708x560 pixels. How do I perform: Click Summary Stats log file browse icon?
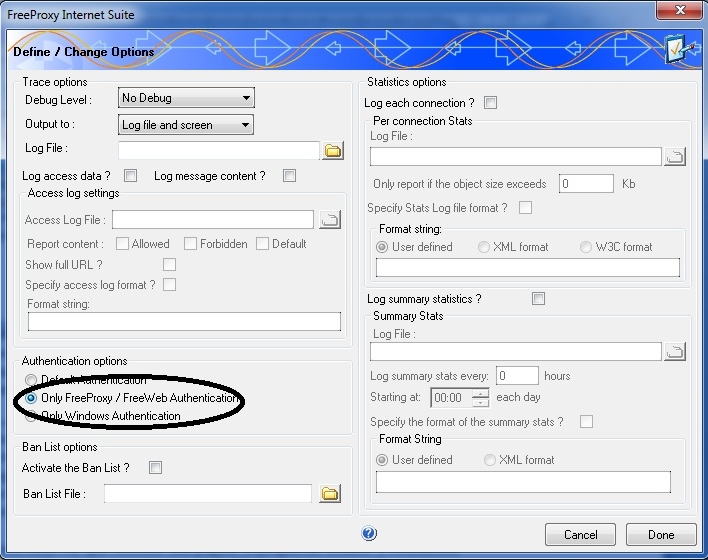click(675, 351)
